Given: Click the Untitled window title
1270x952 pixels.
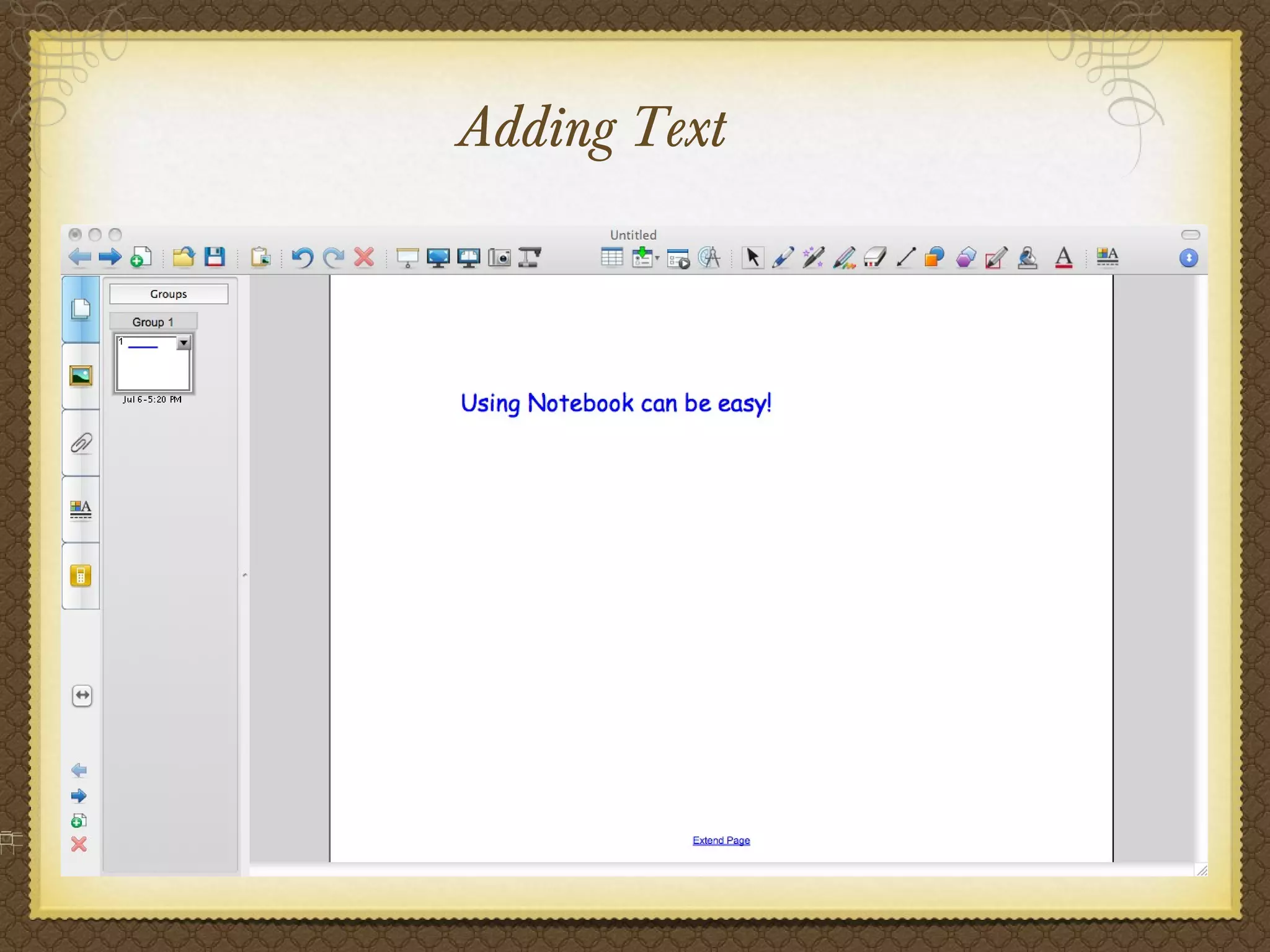Looking at the screenshot, I should click(633, 235).
